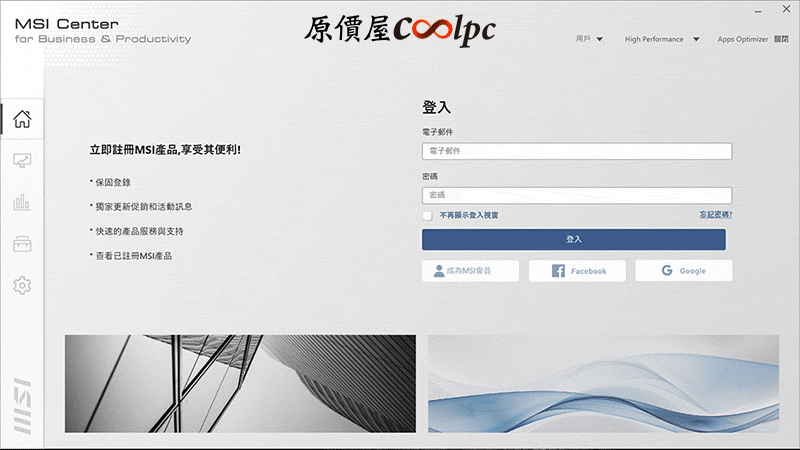The width and height of the screenshot is (800, 450).
Task: Minimize the MSI Center window
Action: click(x=758, y=10)
